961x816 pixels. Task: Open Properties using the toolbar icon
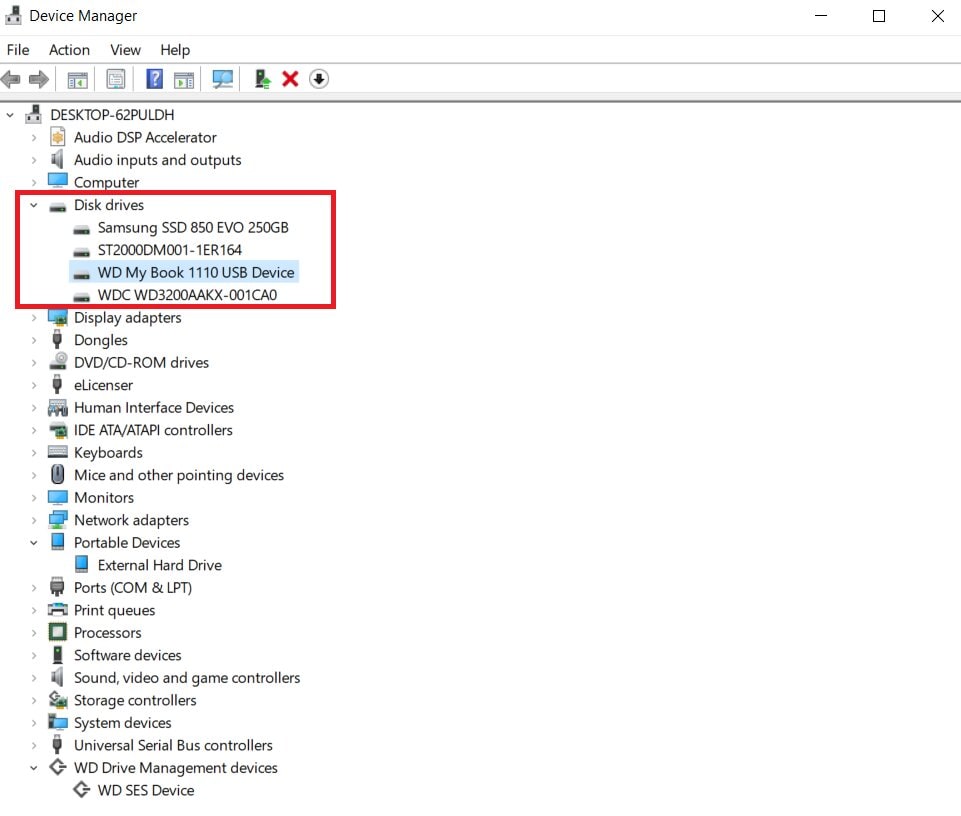click(x=116, y=79)
